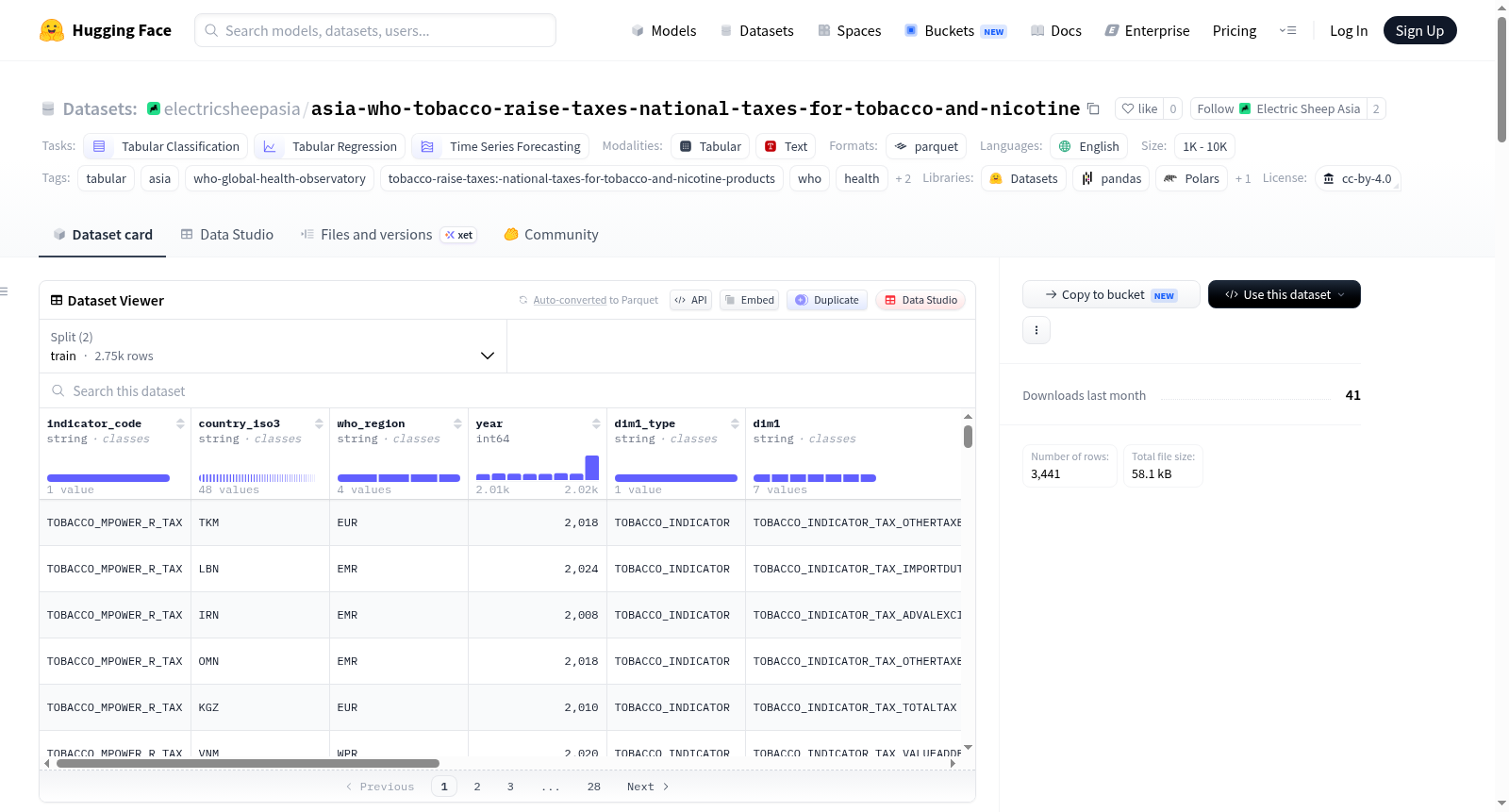Click the 1K - 10K size tag

(1204, 146)
